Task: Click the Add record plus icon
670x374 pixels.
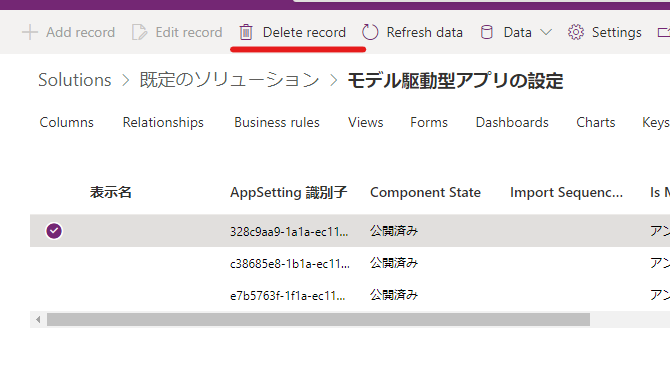Action: tap(30, 32)
